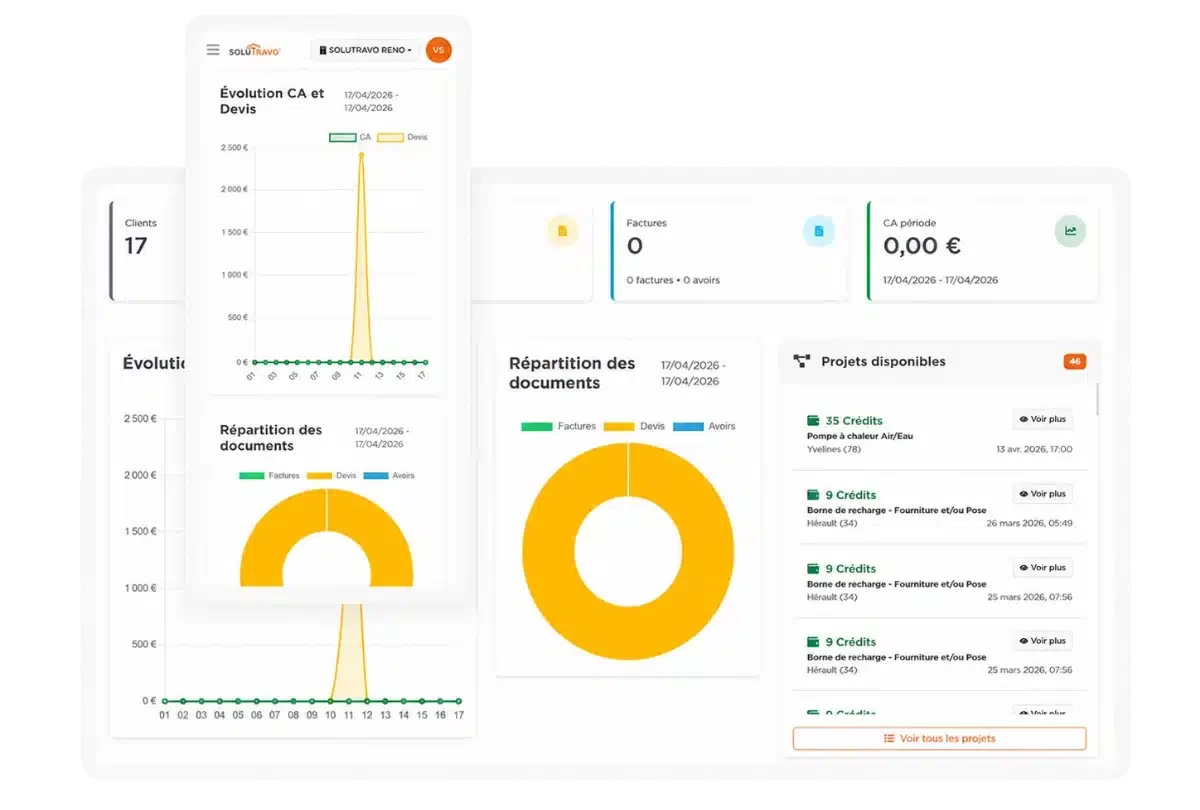Click Voir tous les projets button
The height and width of the screenshot is (810, 1200).
pos(939,738)
